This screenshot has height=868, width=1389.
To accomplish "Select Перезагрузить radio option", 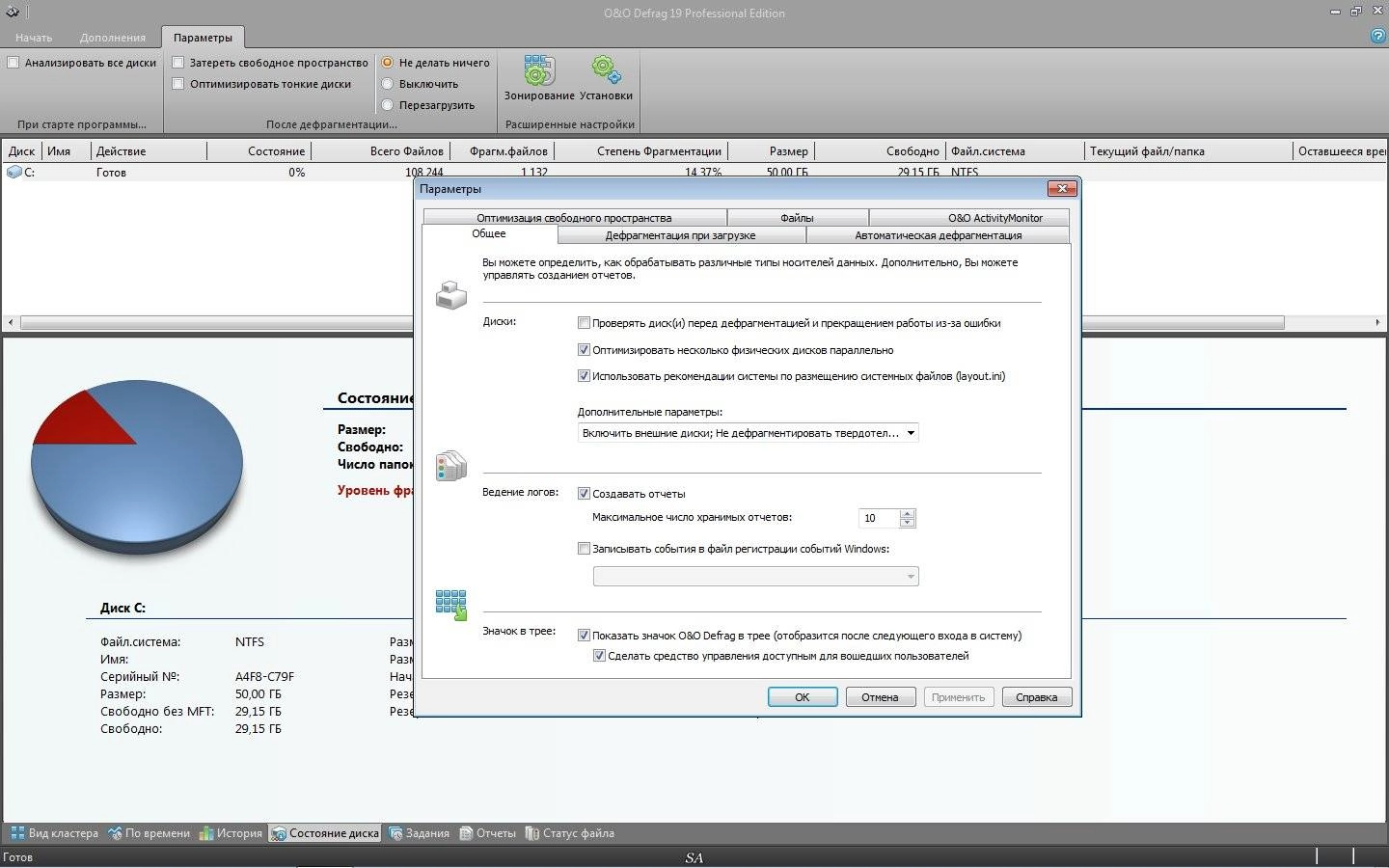I will [x=388, y=105].
